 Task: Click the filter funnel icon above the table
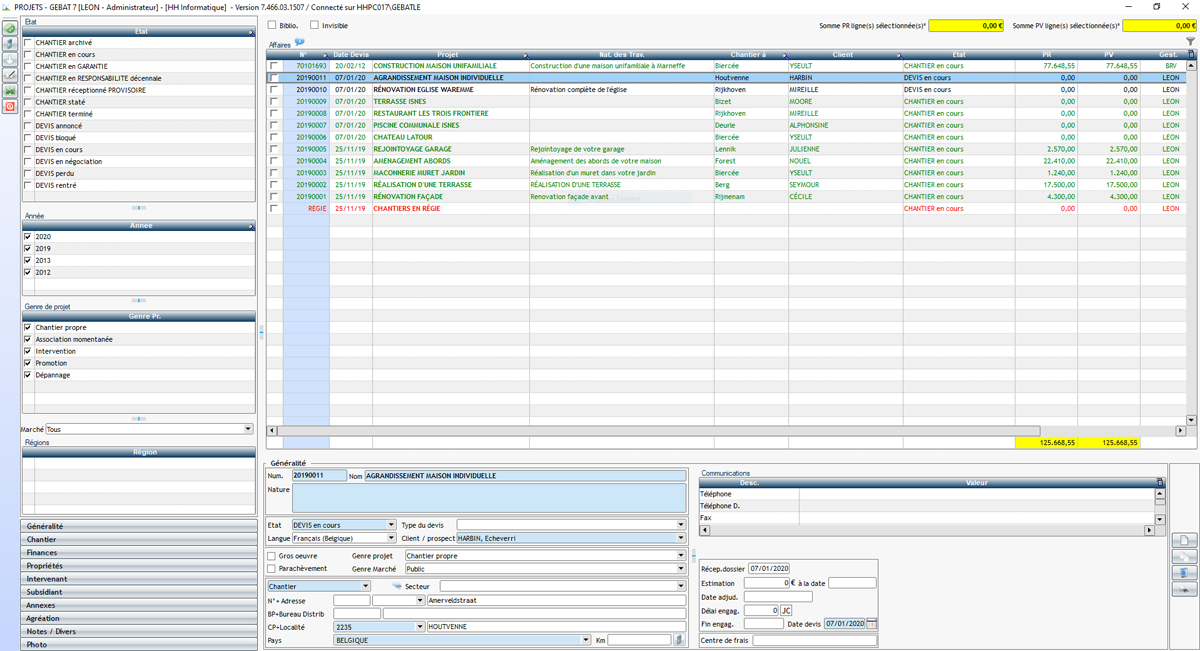[1190, 42]
